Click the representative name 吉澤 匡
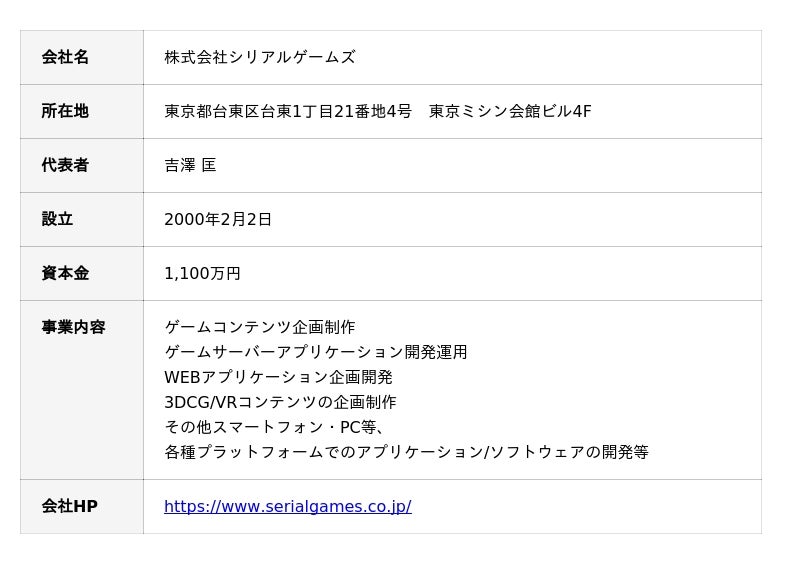 [x=190, y=165]
